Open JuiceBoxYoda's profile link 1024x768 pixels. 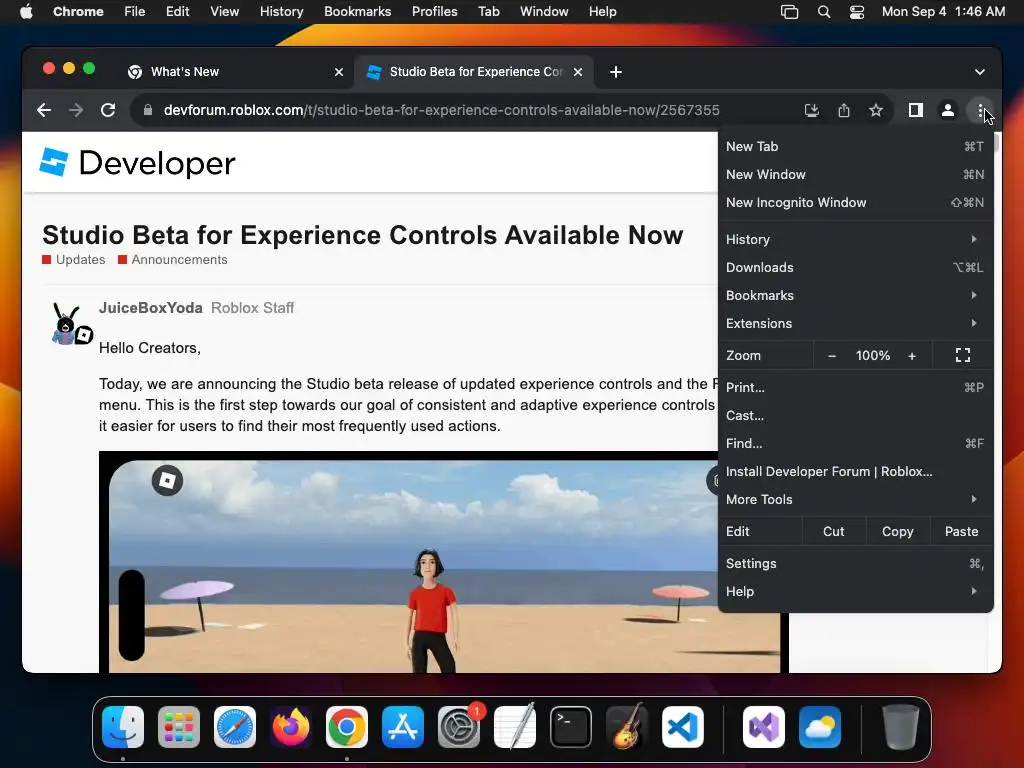151,308
